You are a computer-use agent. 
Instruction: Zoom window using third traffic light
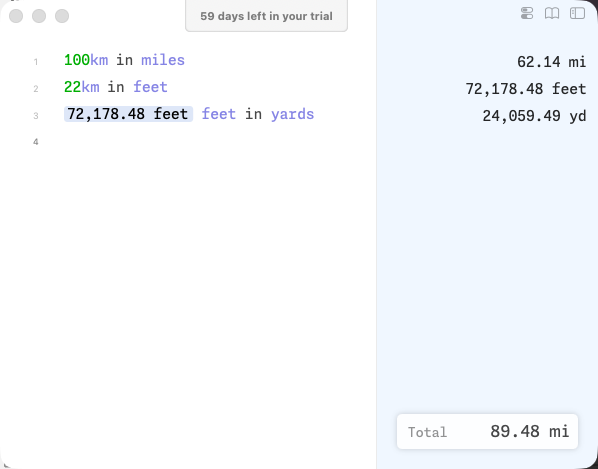pos(62,16)
